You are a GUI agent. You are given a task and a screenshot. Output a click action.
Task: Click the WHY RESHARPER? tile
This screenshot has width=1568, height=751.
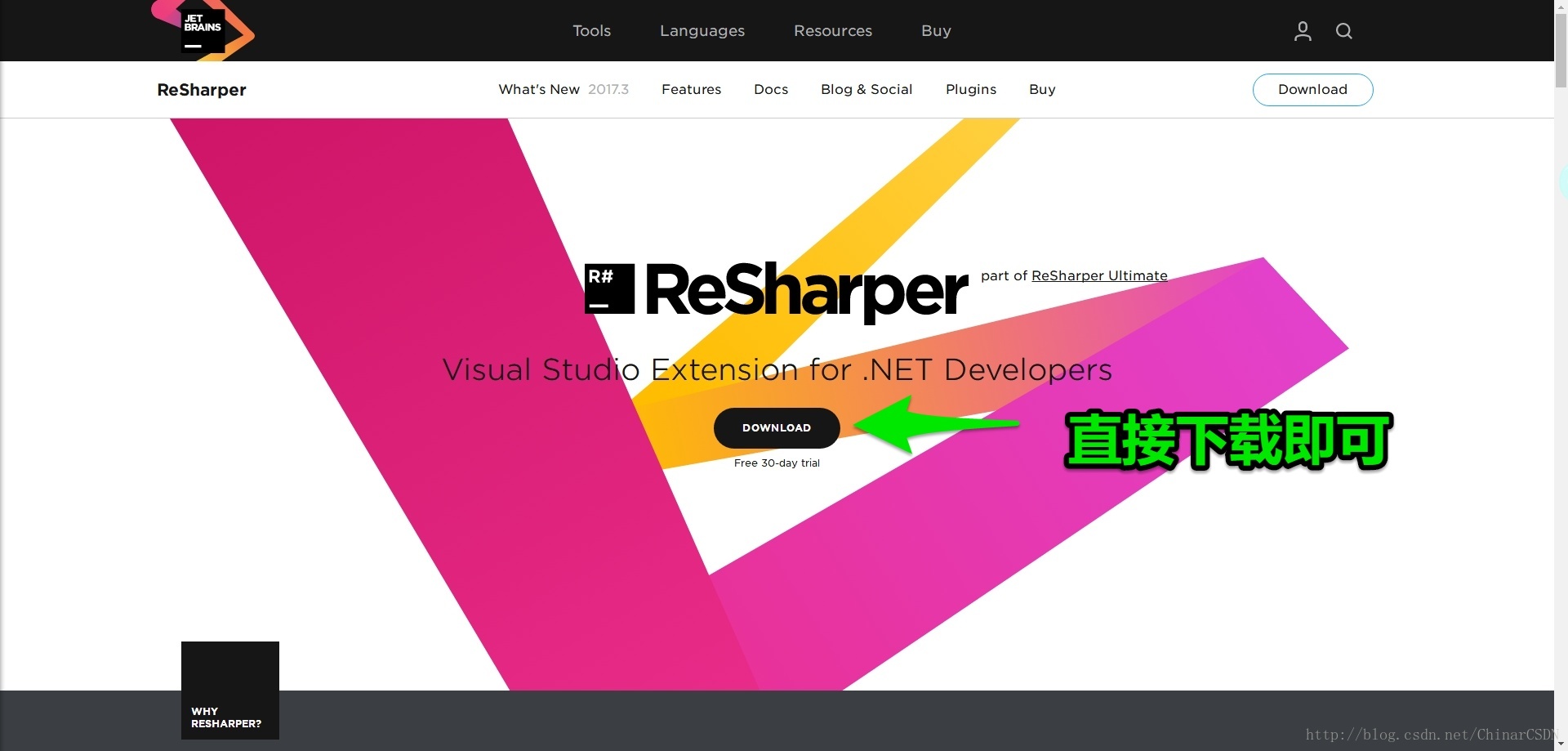[x=230, y=691]
